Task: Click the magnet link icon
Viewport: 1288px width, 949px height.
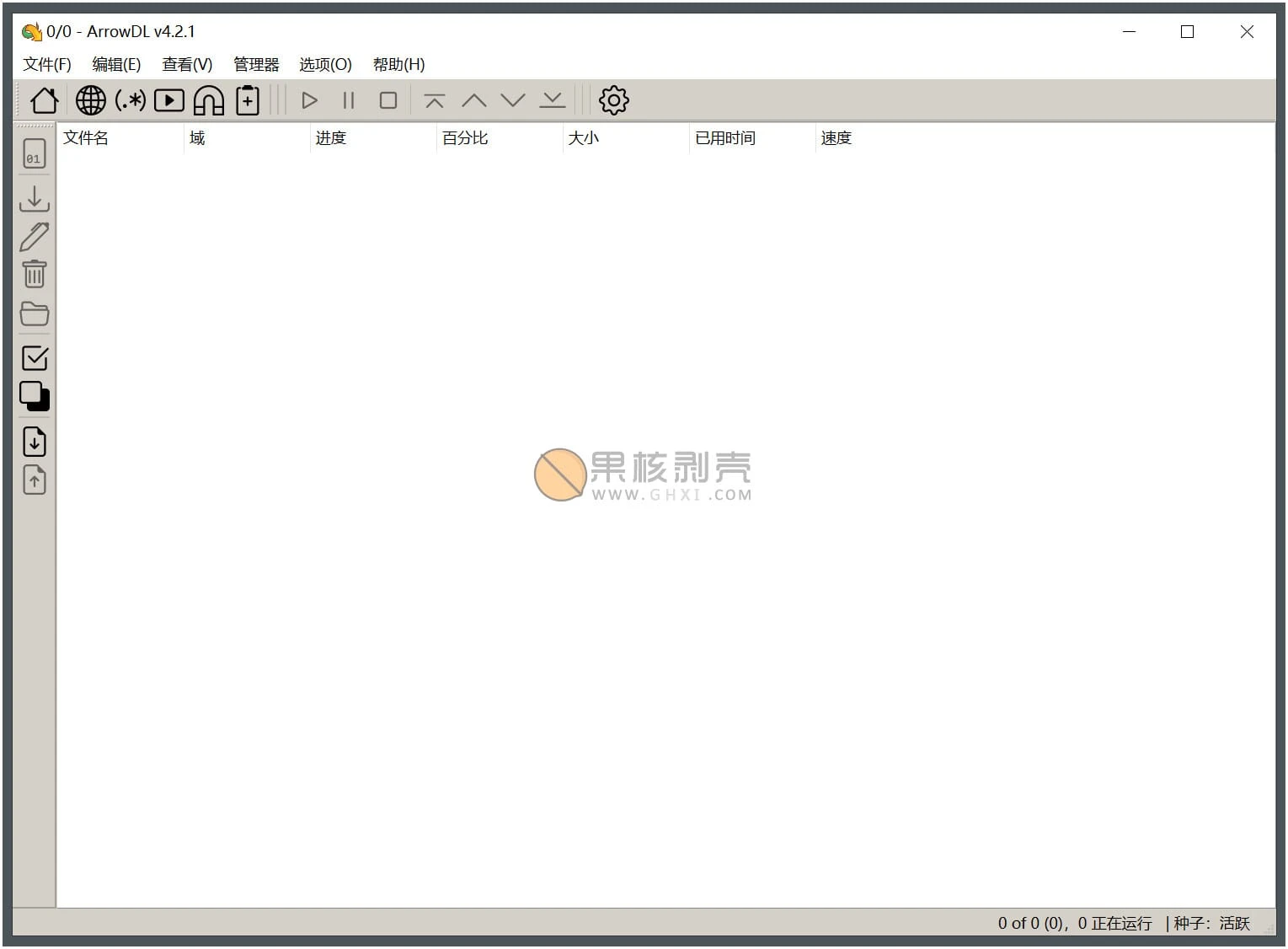Action: pos(208,100)
